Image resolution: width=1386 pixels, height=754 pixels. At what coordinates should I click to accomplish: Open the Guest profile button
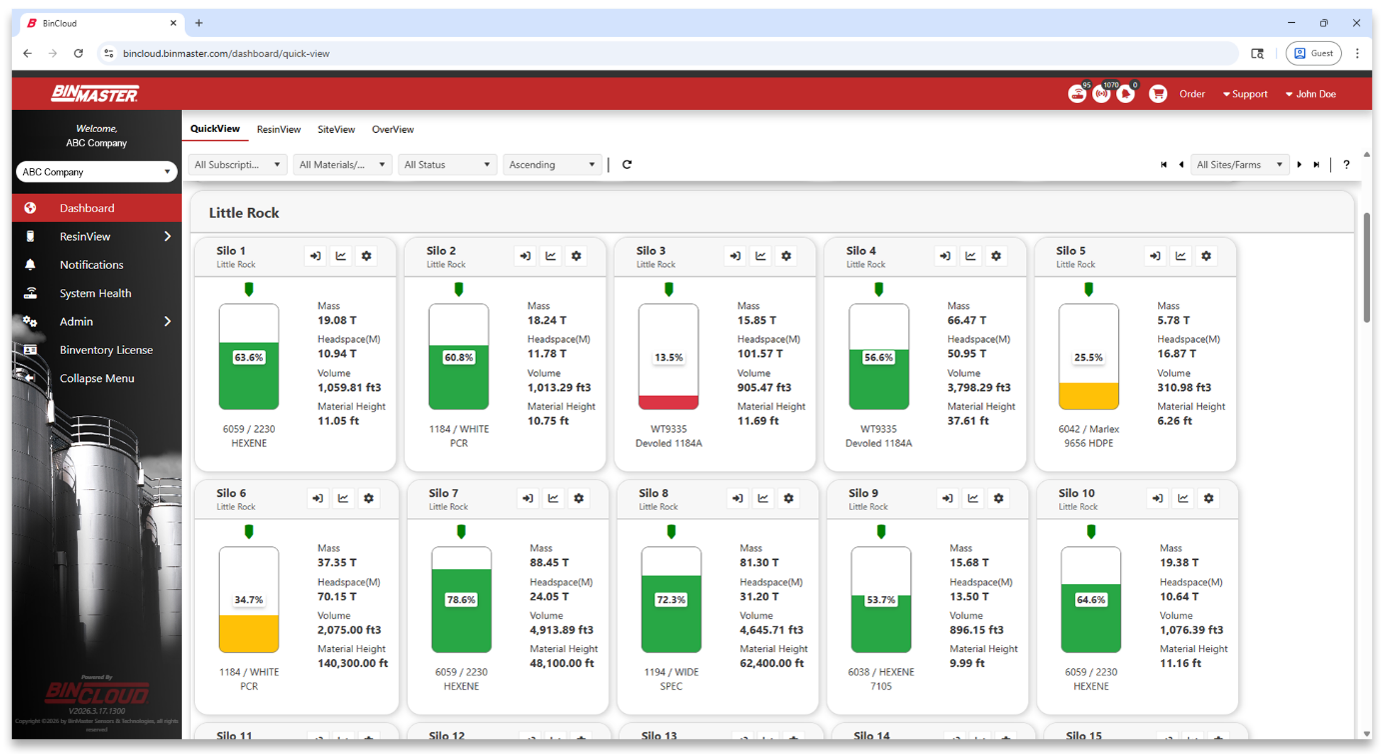[x=1313, y=53]
